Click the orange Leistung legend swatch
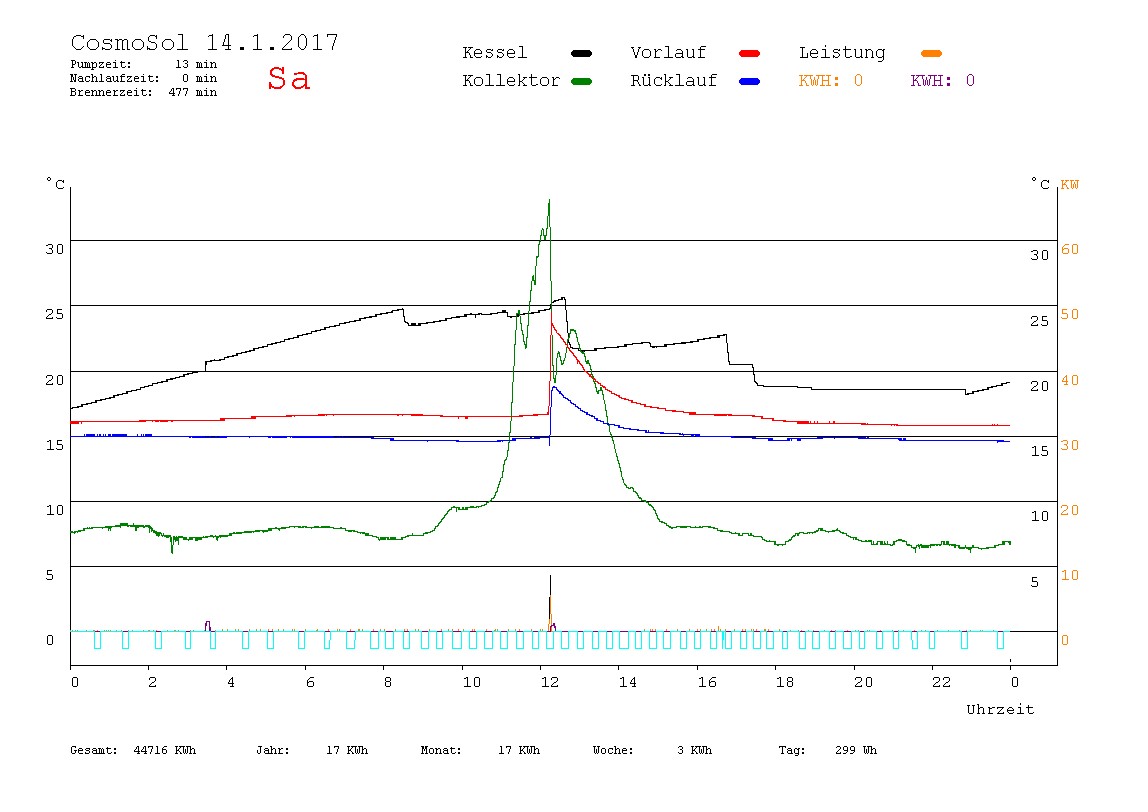The height and width of the screenshot is (812, 1148). [x=931, y=53]
